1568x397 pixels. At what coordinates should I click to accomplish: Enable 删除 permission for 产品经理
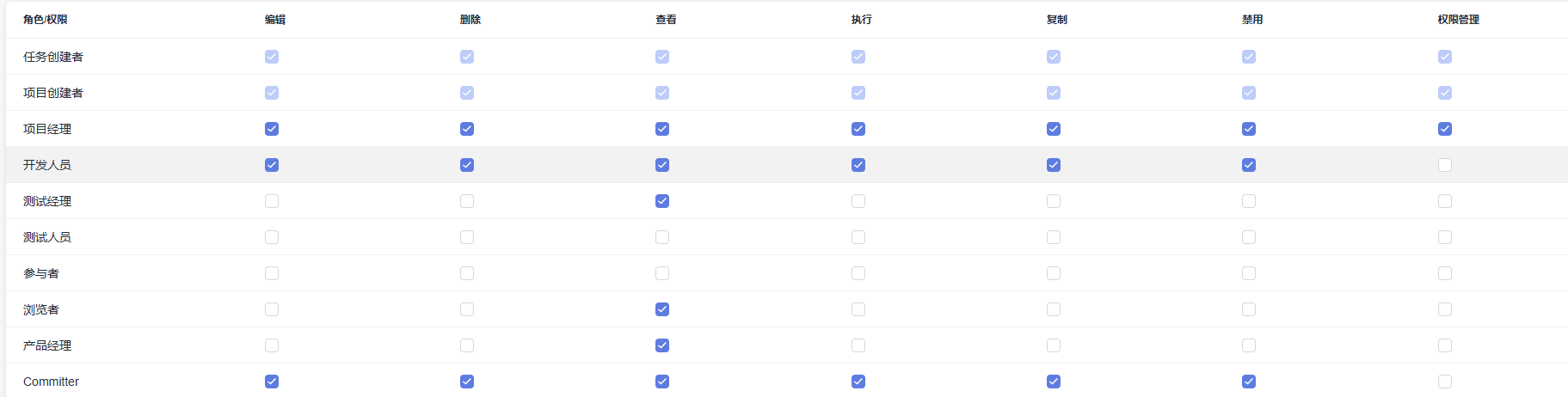click(x=467, y=345)
